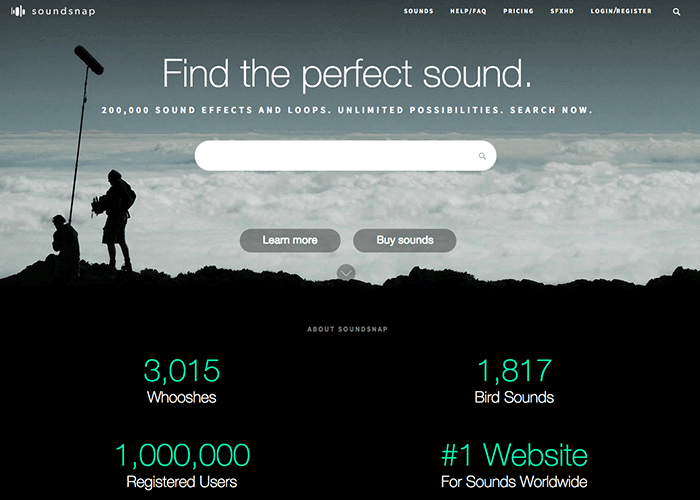Open Login/Register from the header
Viewport: 700px width, 500px height.
[x=621, y=11]
